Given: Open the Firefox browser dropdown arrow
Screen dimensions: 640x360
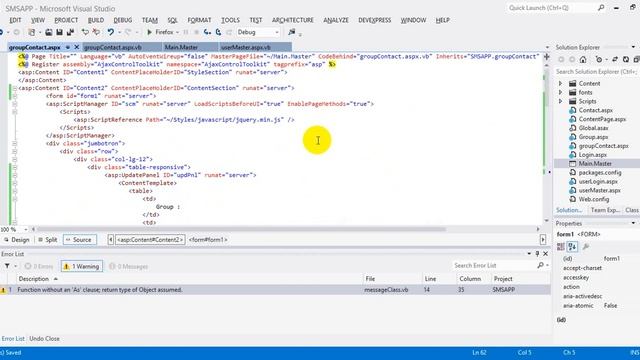Looking at the screenshot, I should pos(178,32).
